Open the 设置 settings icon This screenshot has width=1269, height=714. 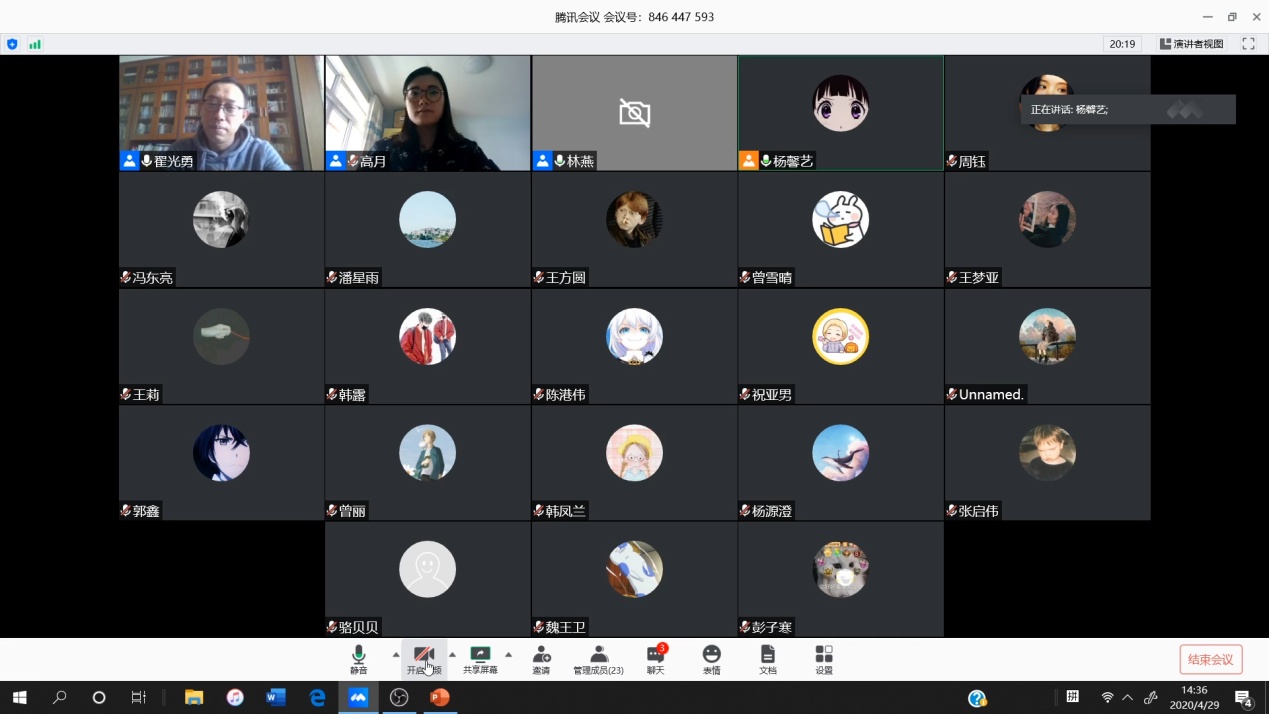[824, 658]
